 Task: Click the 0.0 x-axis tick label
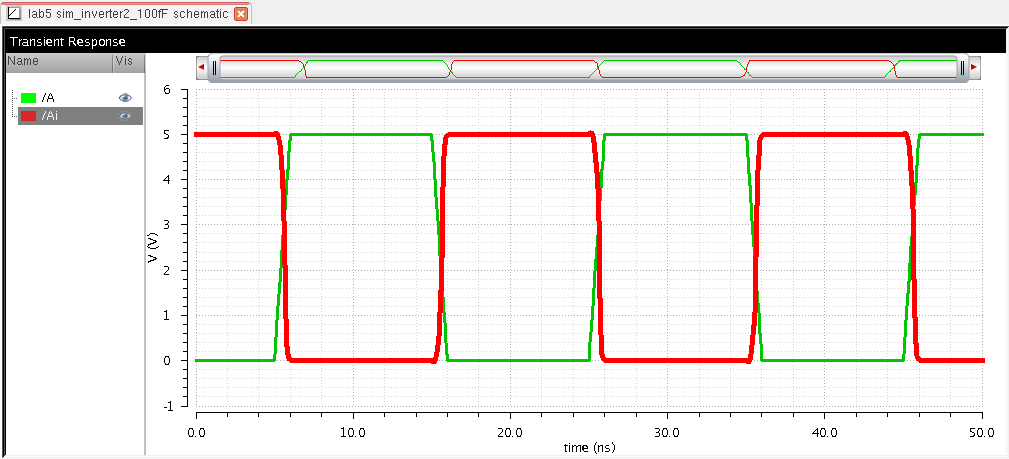pyautogui.click(x=196, y=433)
